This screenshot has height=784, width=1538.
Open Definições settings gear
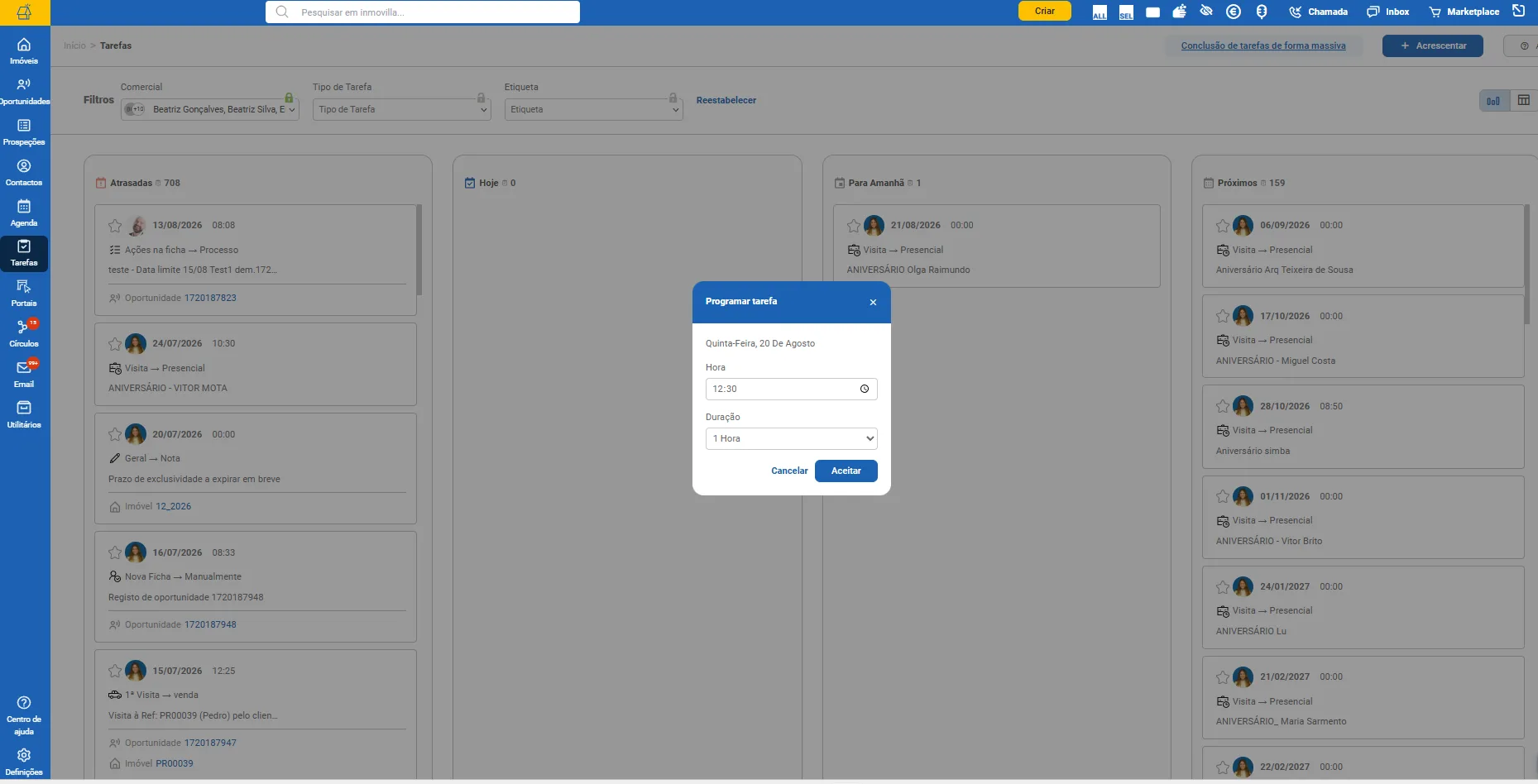point(24,762)
